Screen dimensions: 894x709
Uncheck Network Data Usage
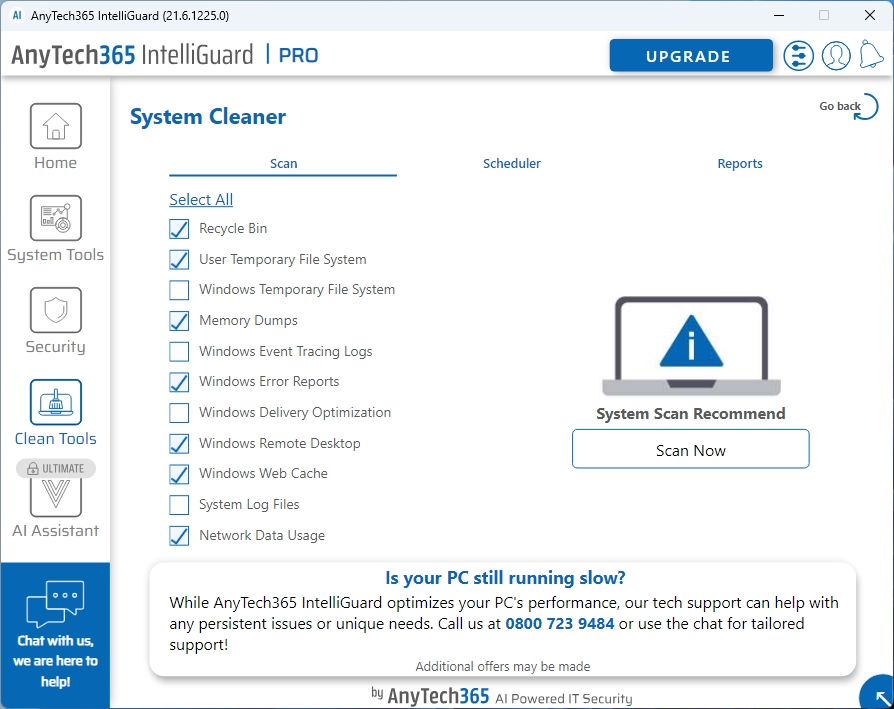coord(179,536)
